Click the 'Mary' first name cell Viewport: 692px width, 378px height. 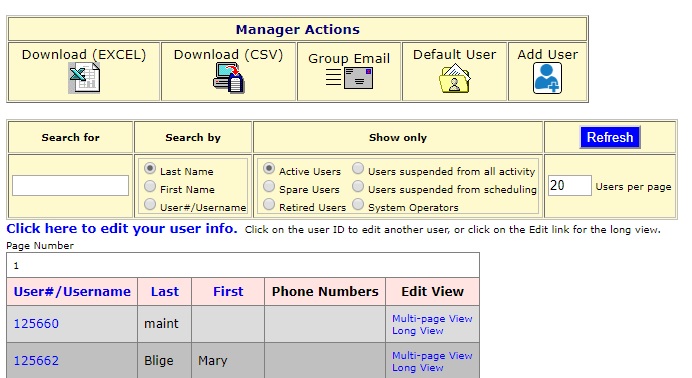coord(228,361)
